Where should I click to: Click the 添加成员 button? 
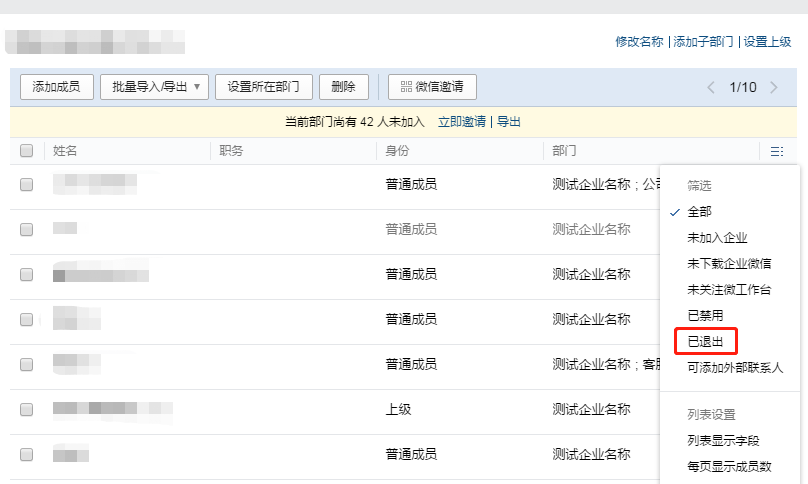coord(56,87)
